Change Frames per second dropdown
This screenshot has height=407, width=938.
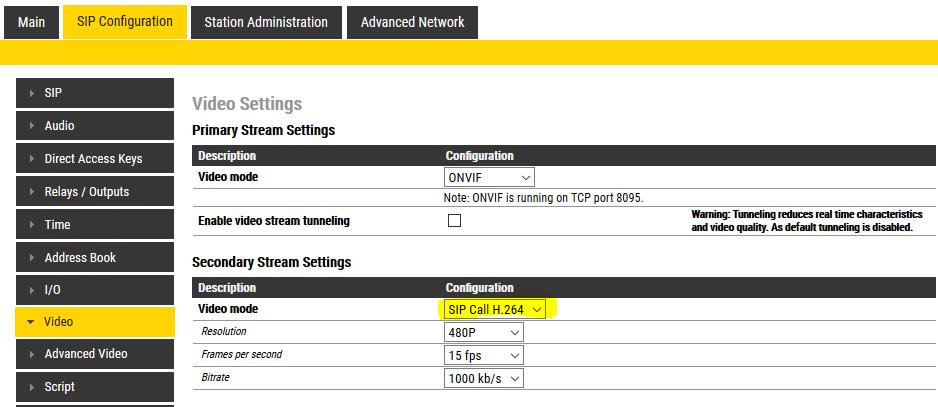tap(484, 355)
